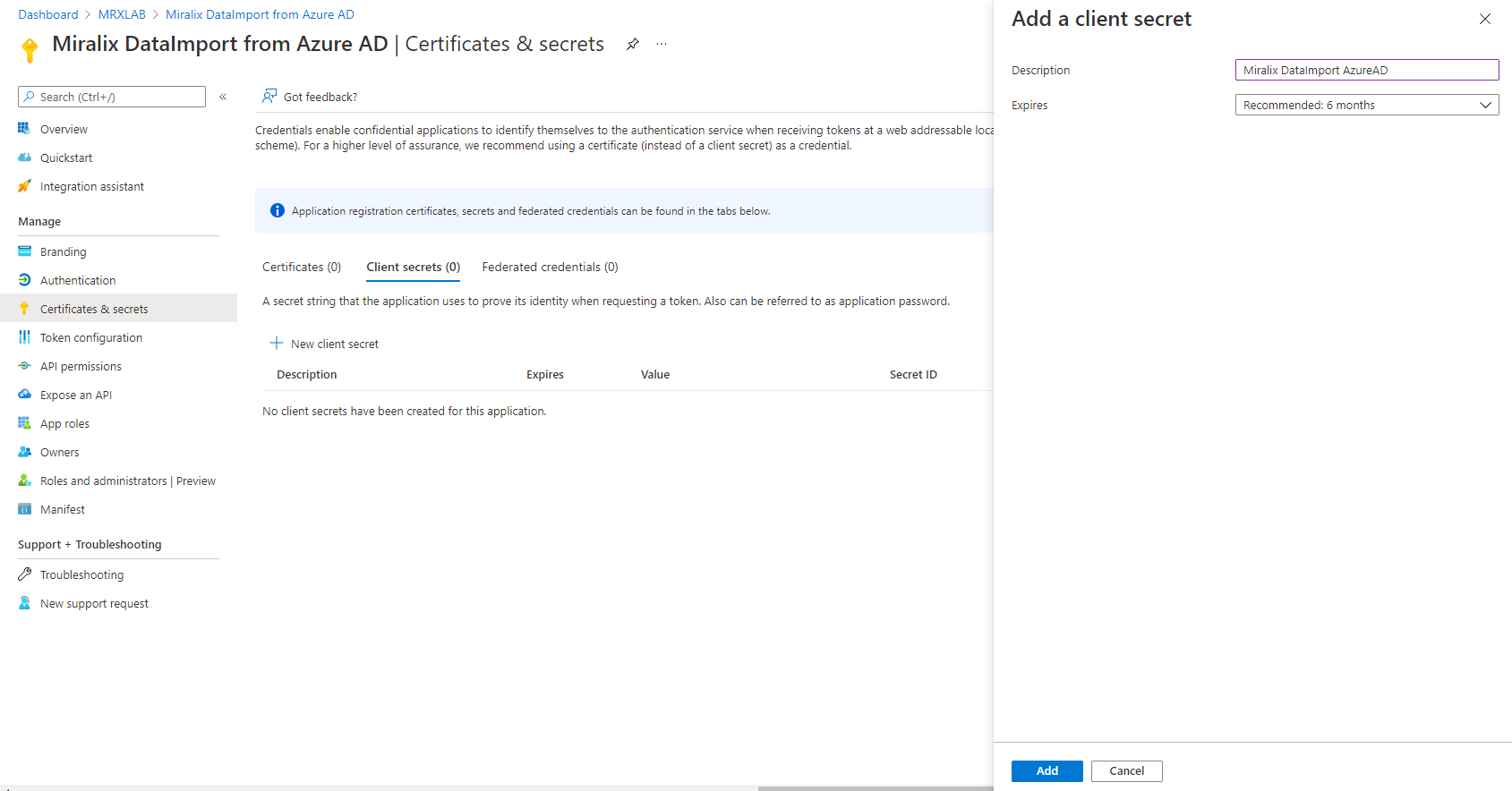Click the Troubleshooting wrench icon
Image resolution: width=1512 pixels, height=791 pixels.
pyautogui.click(x=24, y=574)
